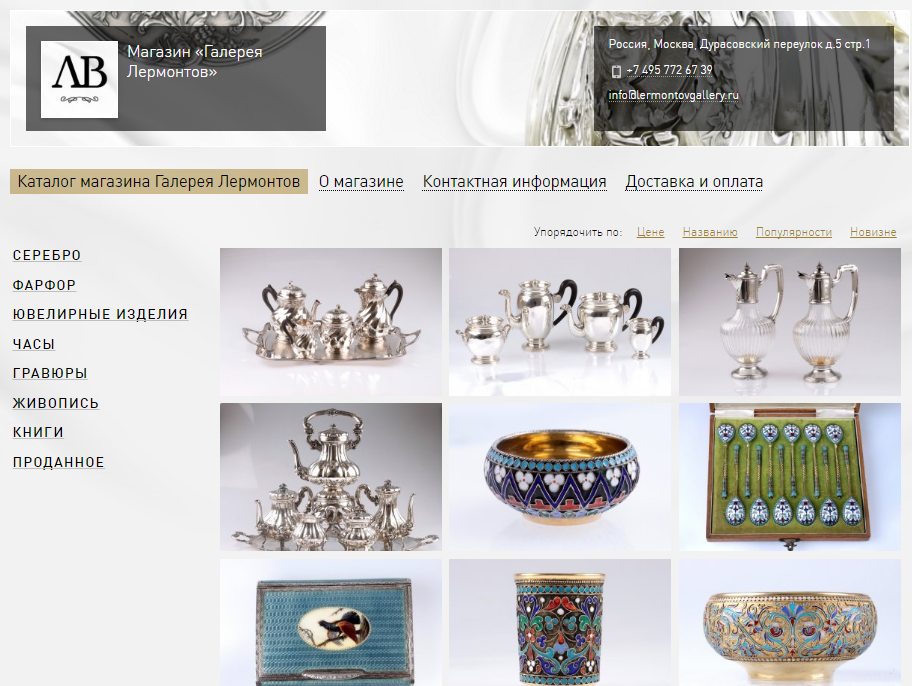Open the info@lermontovgallery.ru email link

(x=673, y=95)
